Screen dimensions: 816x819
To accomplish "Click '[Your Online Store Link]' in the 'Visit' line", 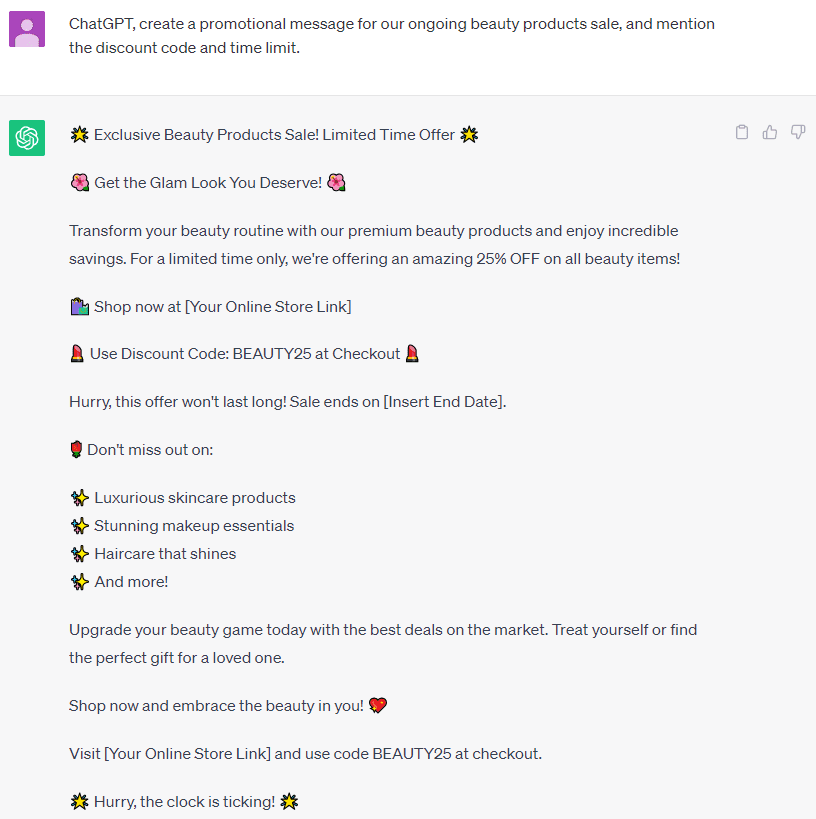I will (x=187, y=754).
